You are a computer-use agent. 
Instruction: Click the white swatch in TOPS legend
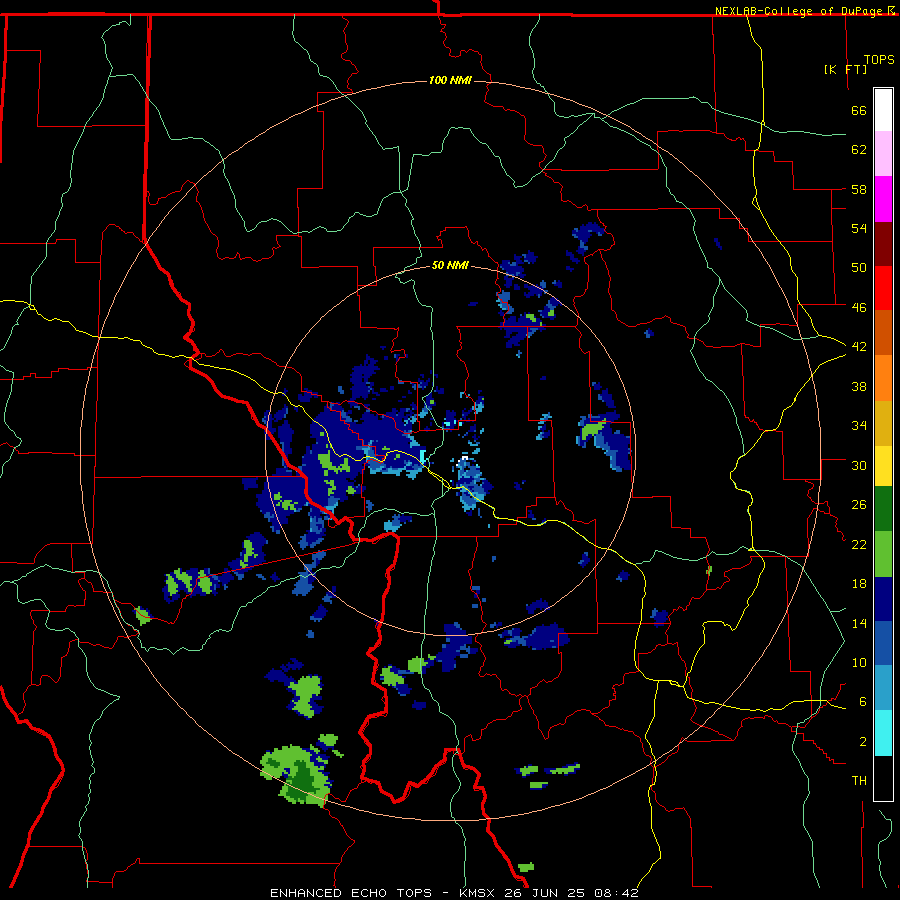883,110
